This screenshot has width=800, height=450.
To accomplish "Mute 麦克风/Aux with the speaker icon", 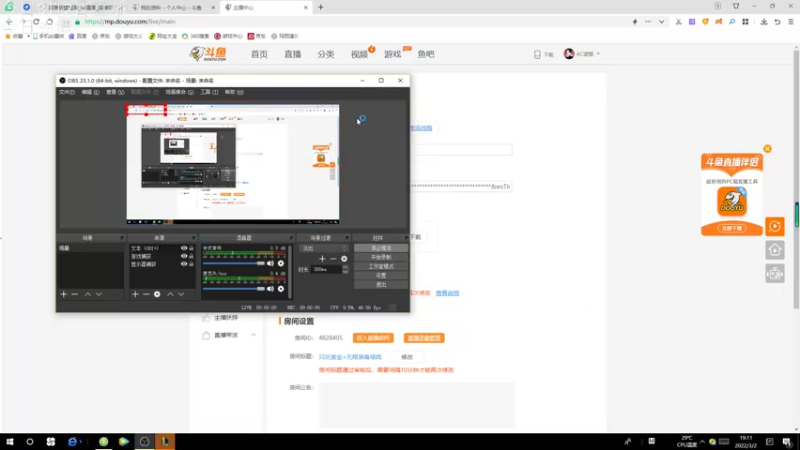I will (270, 289).
